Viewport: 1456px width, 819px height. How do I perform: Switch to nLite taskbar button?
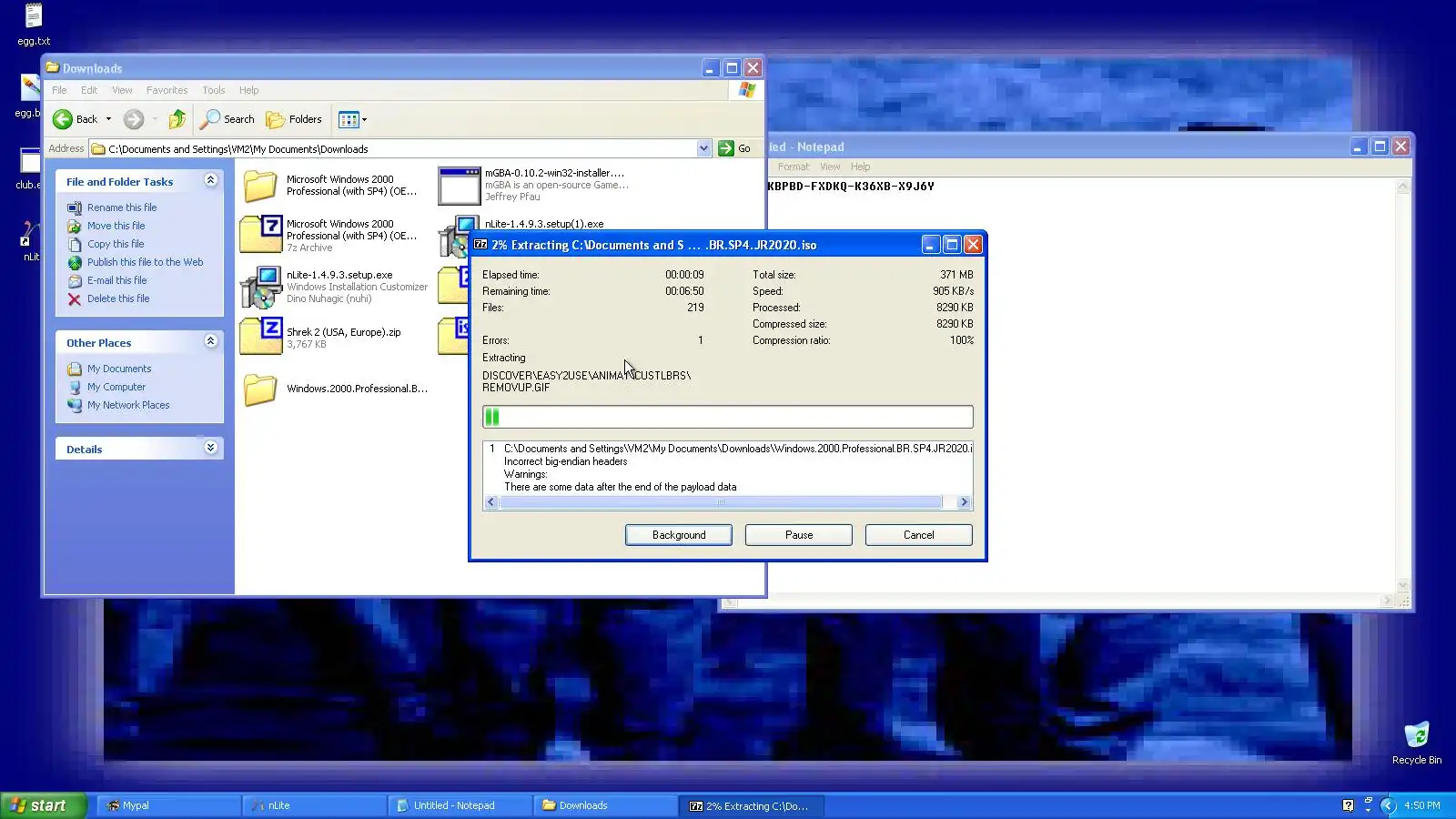pyautogui.click(x=315, y=805)
